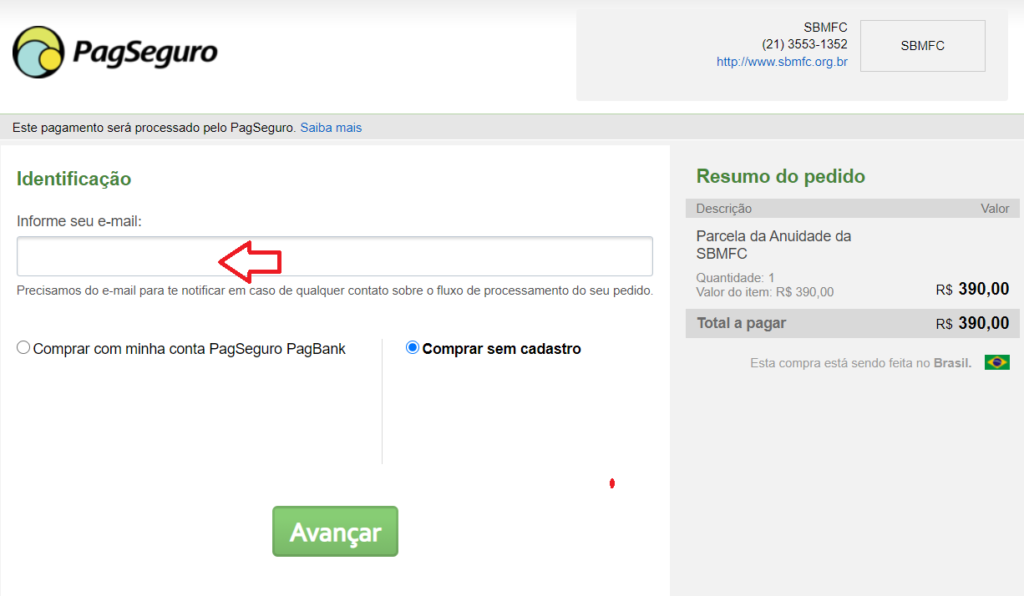The width and height of the screenshot is (1024, 596).
Task: Click Informe seu e-mail label
Action: click(x=79, y=221)
